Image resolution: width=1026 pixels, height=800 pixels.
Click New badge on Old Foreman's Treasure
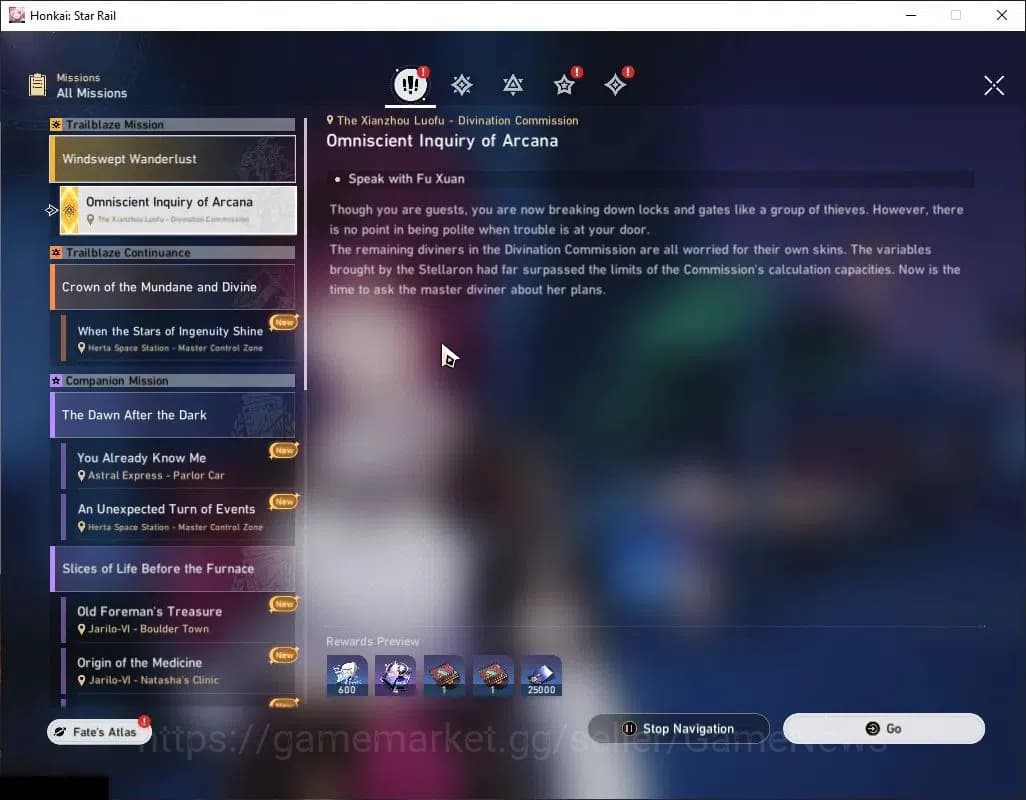(284, 603)
